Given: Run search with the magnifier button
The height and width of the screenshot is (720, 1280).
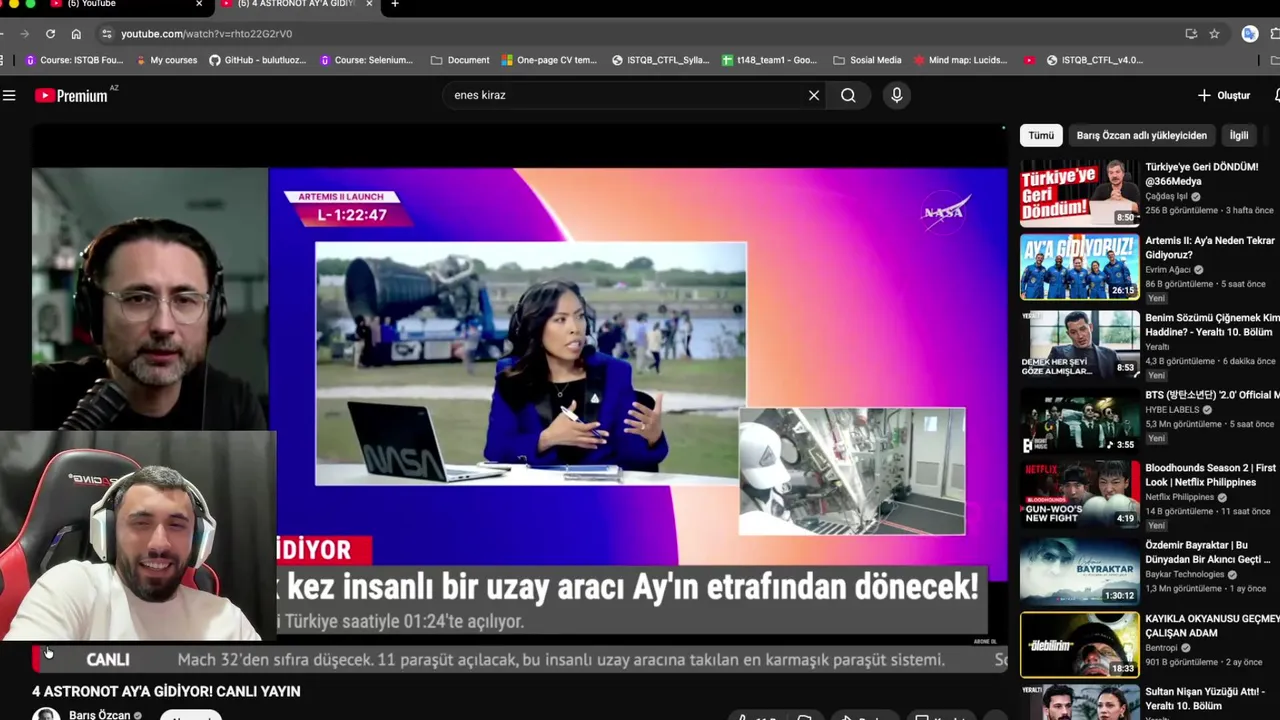Looking at the screenshot, I should coord(848,95).
